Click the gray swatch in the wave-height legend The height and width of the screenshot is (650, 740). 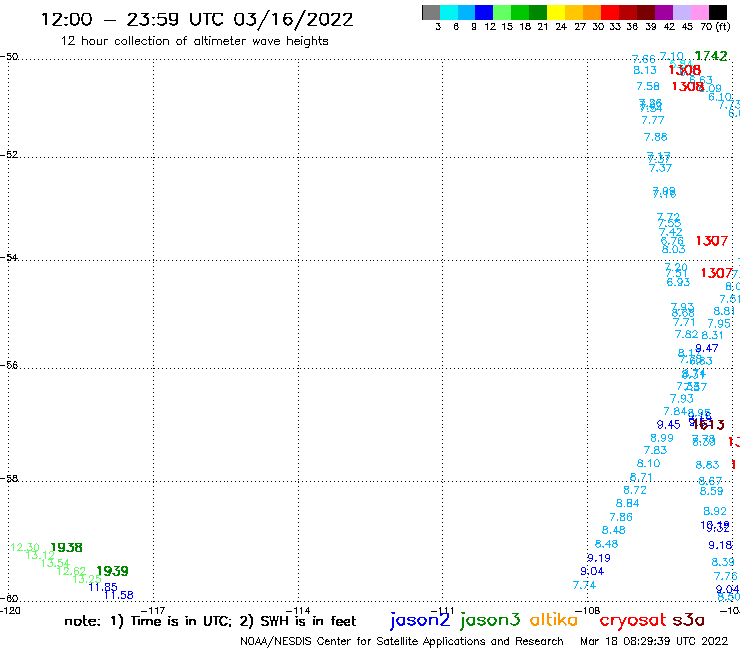(431, 12)
